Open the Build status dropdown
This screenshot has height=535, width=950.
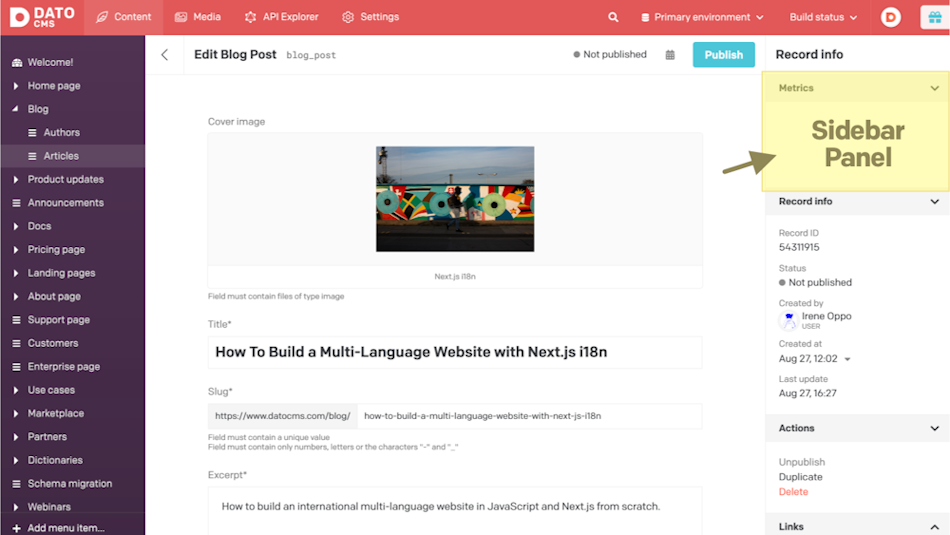(x=823, y=17)
